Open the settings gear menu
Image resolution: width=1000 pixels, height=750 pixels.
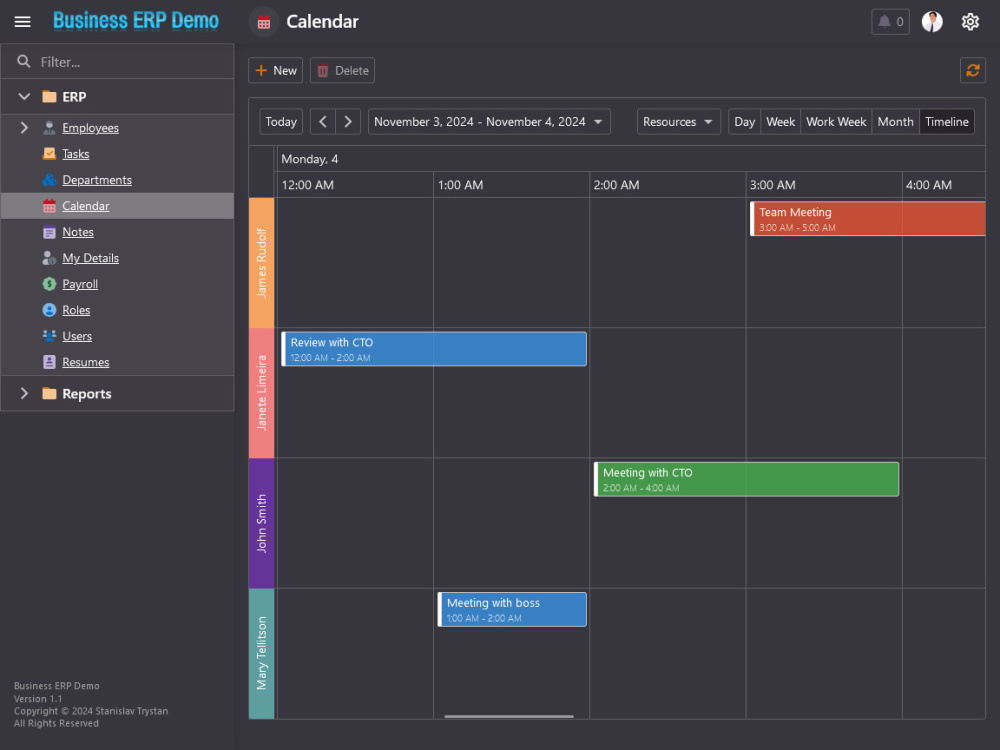click(970, 22)
